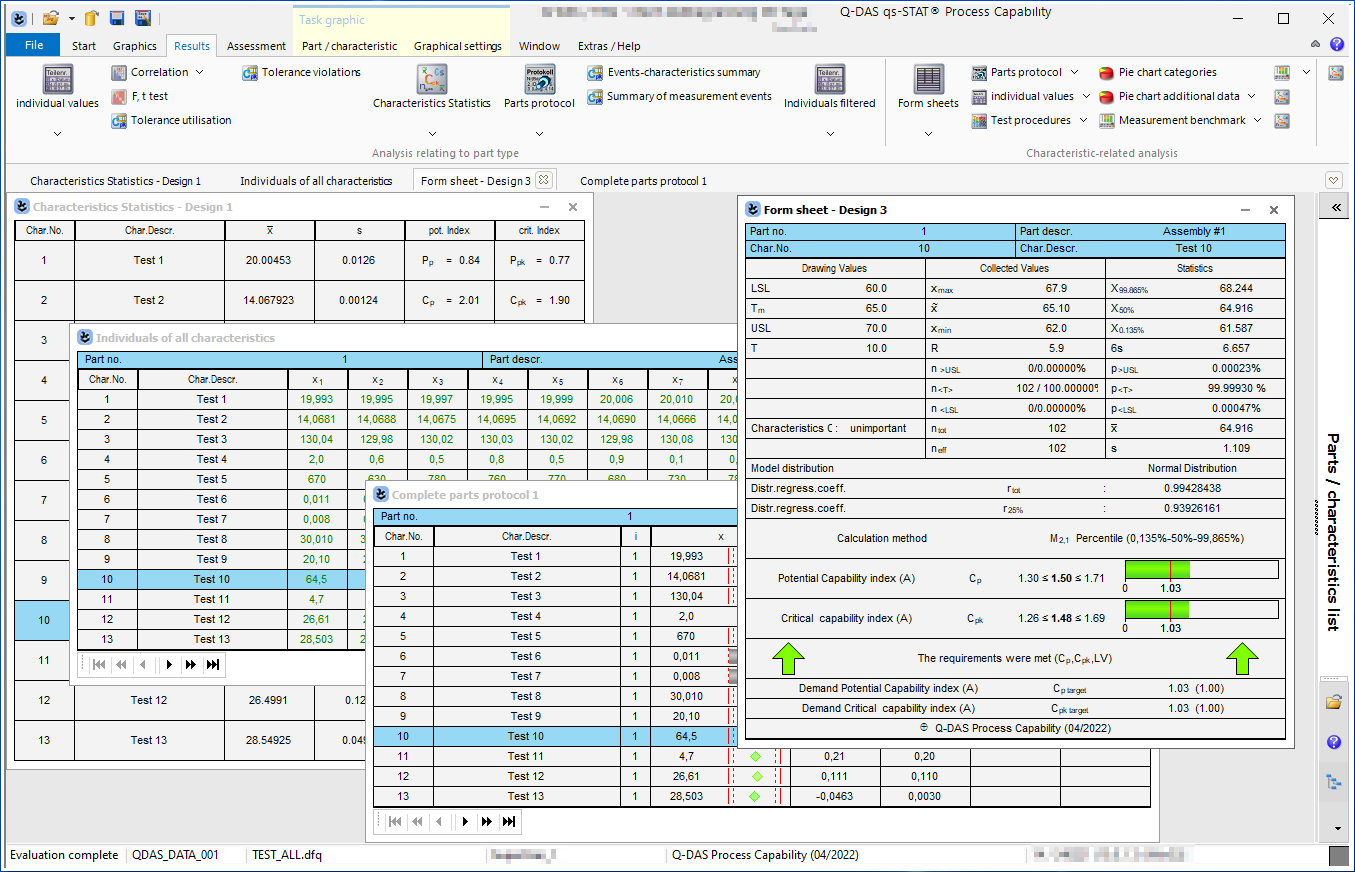Click the Correlation icon
This screenshot has height=872, width=1355.
tap(119, 72)
